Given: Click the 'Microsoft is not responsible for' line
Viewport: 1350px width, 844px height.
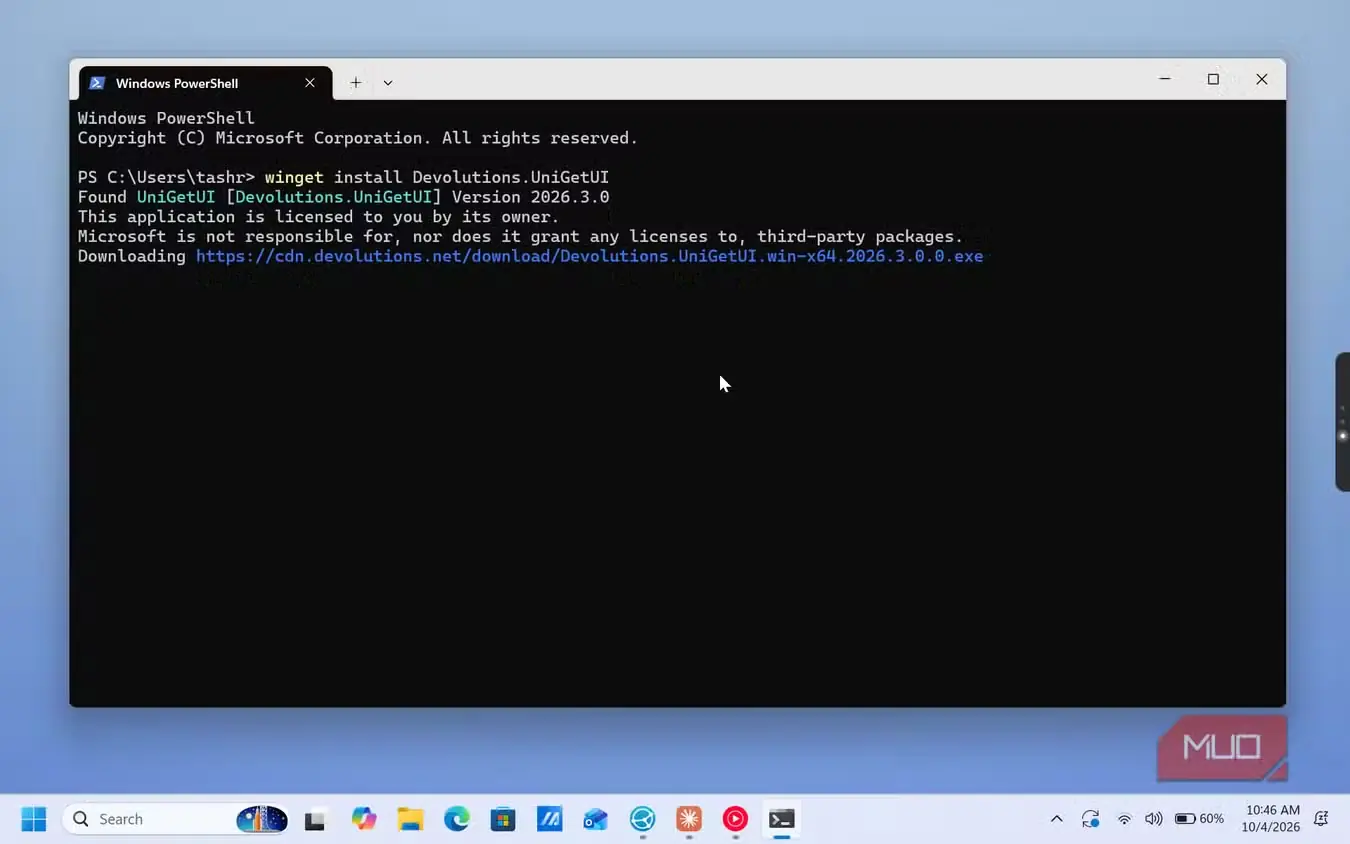Looking at the screenshot, I should [x=520, y=236].
